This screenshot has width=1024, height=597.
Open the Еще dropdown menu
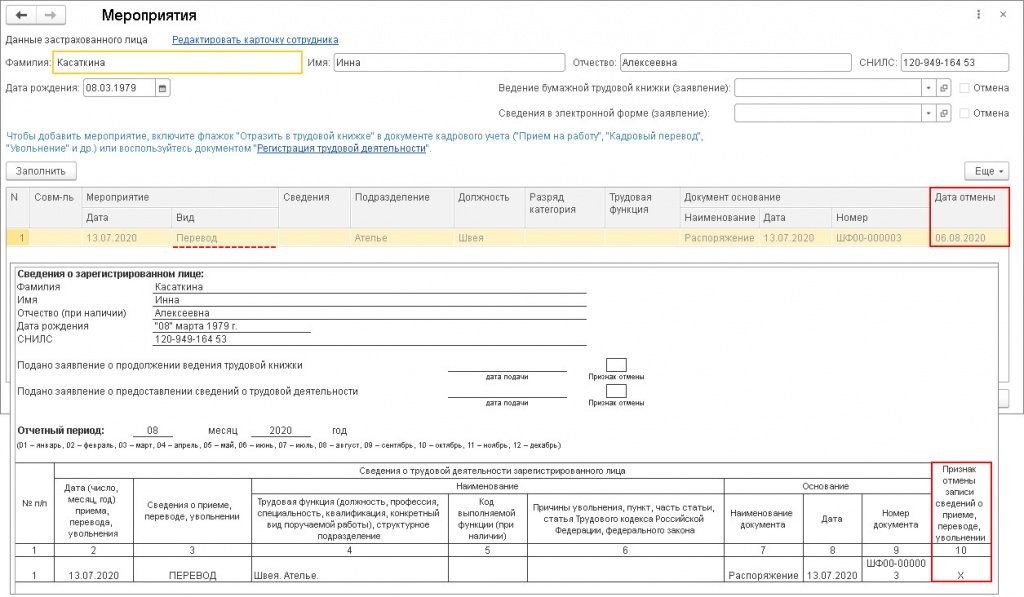[x=986, y=171]
